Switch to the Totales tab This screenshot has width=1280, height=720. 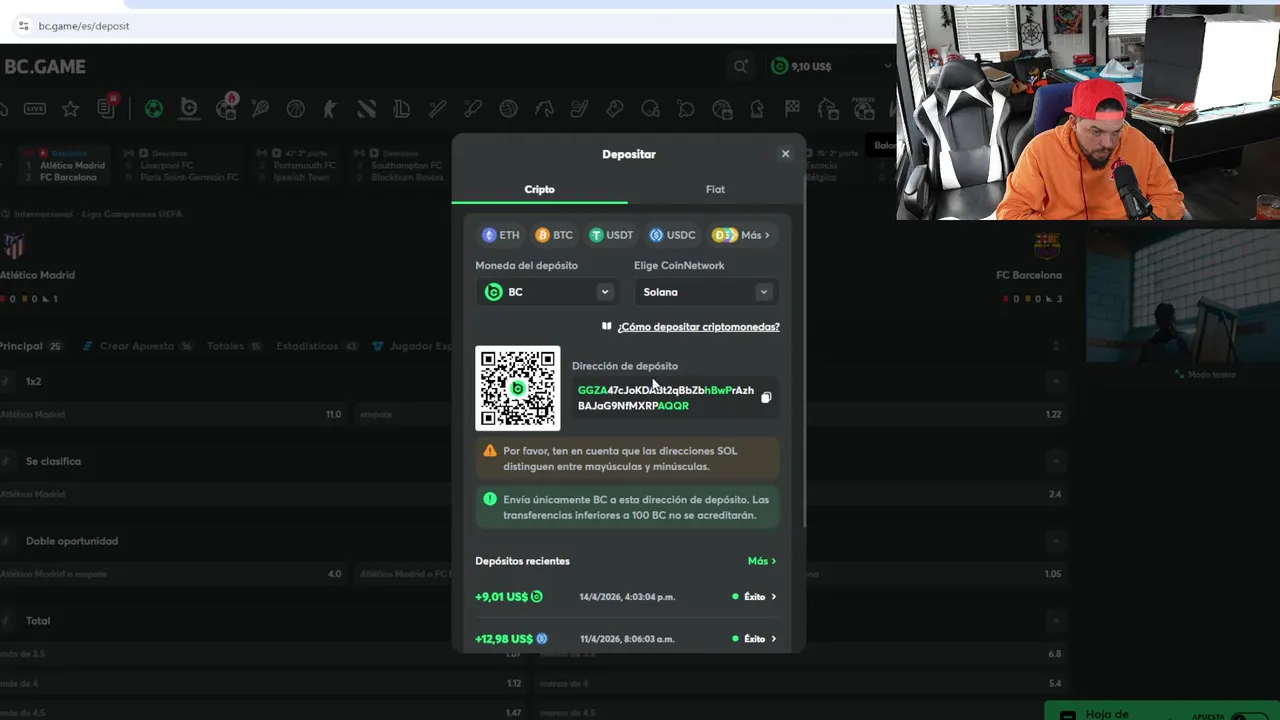point(234,346)
